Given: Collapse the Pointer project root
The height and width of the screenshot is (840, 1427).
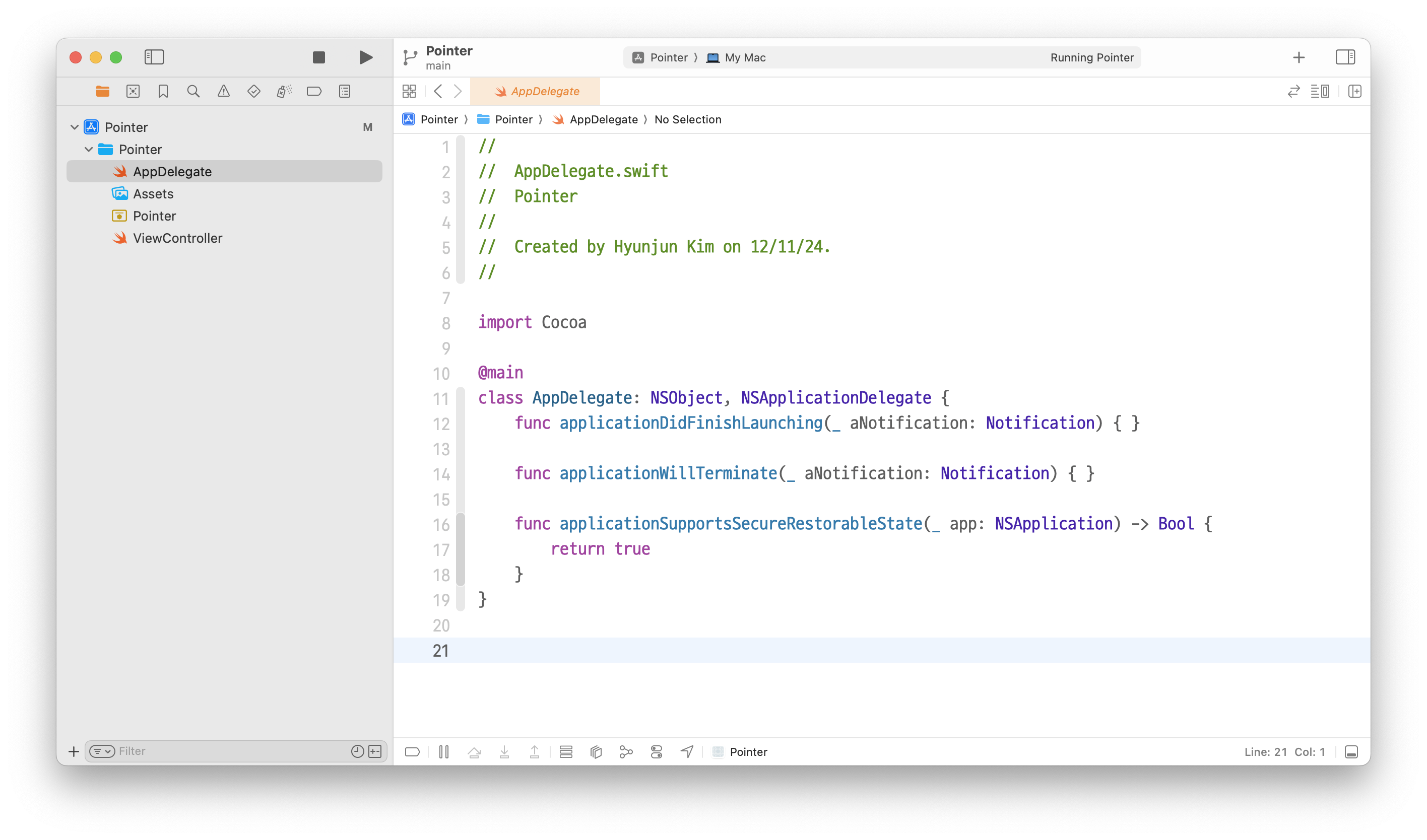Looking at the screenshot, I should [74, 127].
